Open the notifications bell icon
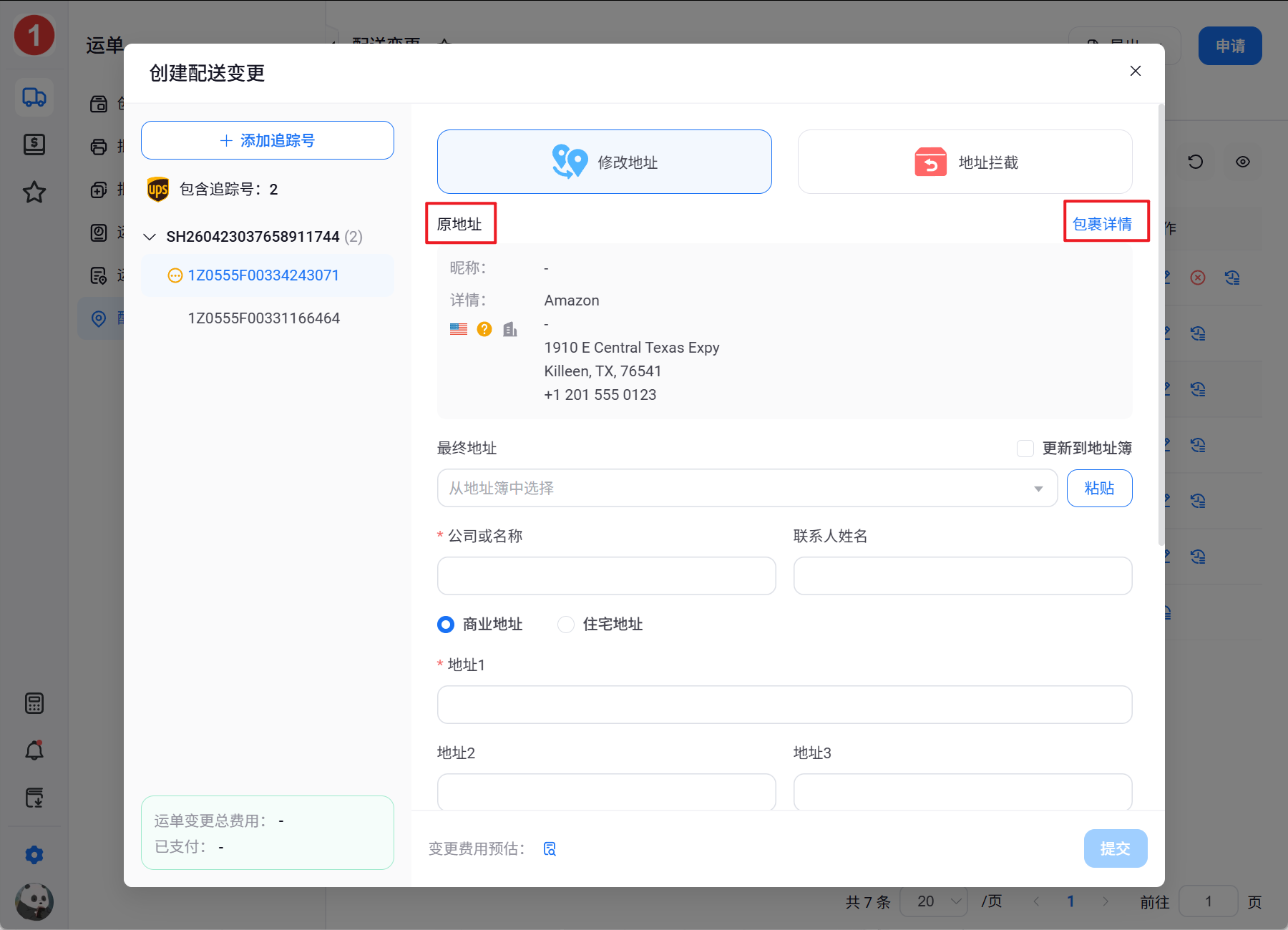 (x=34, y=750)
